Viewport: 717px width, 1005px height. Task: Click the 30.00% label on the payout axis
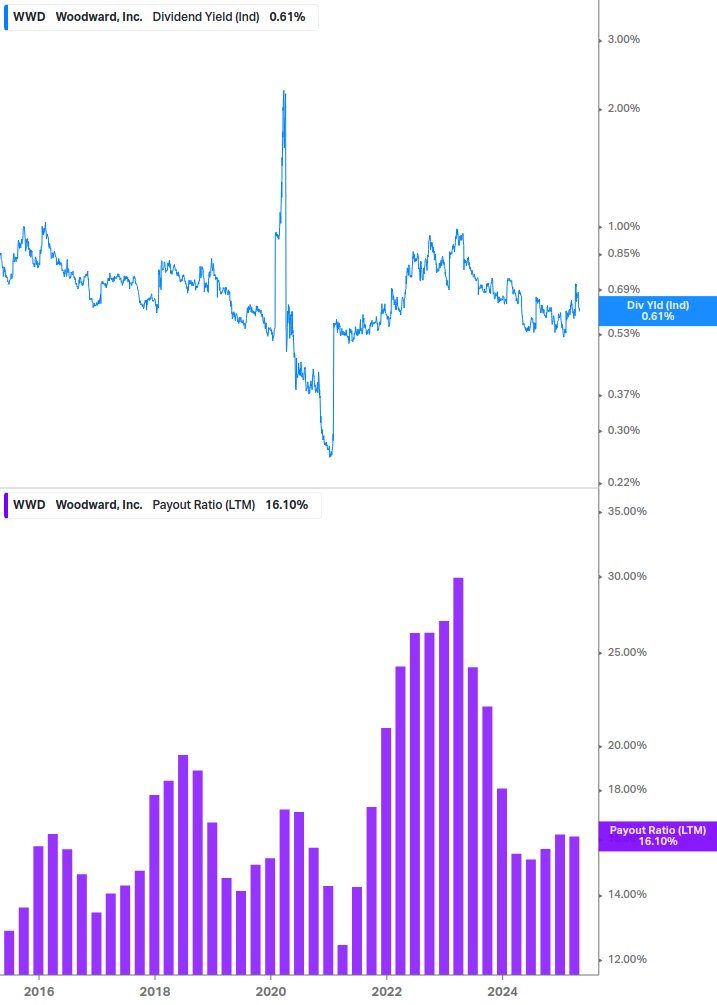[627, 576]
